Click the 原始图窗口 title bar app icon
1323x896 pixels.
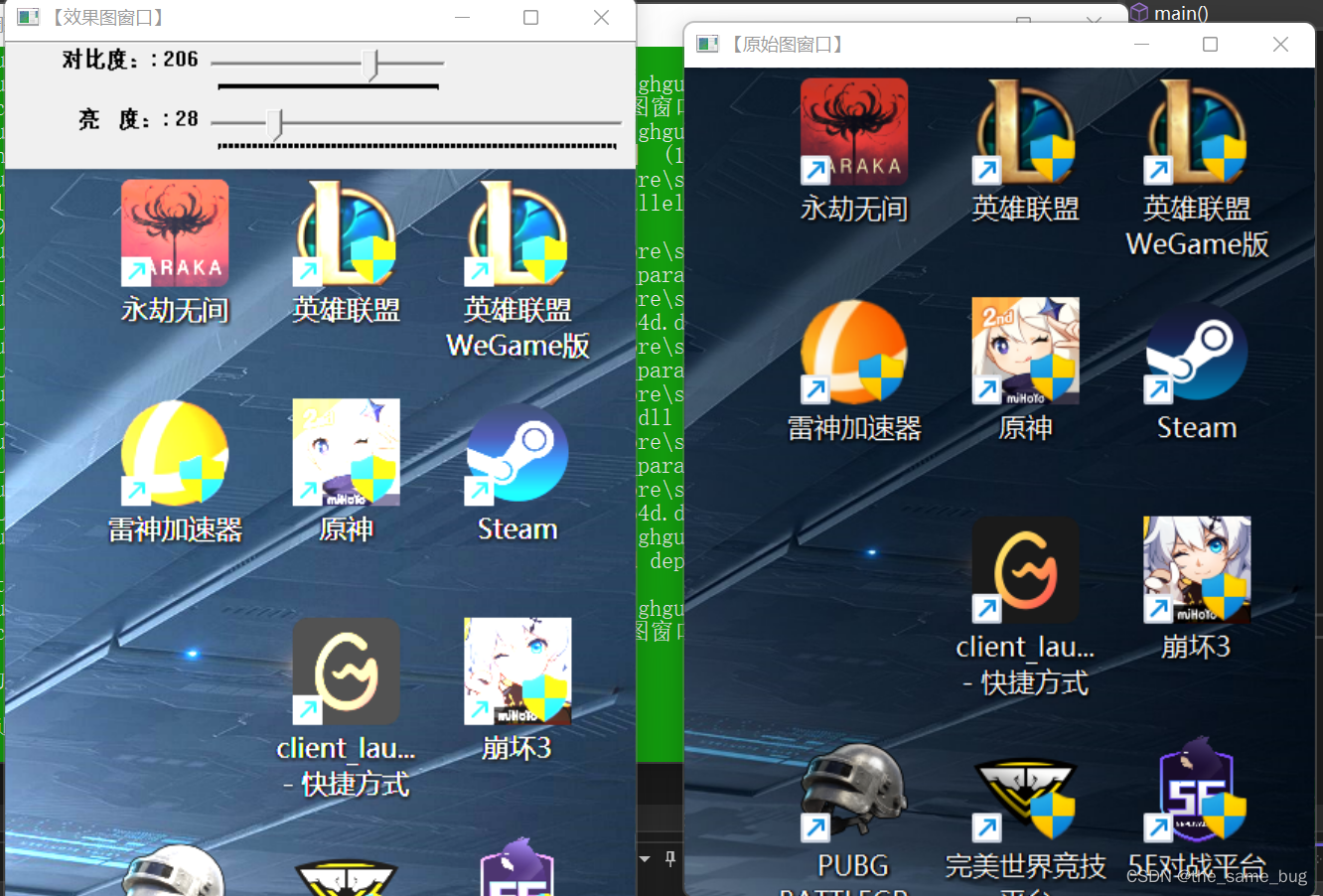707,44
